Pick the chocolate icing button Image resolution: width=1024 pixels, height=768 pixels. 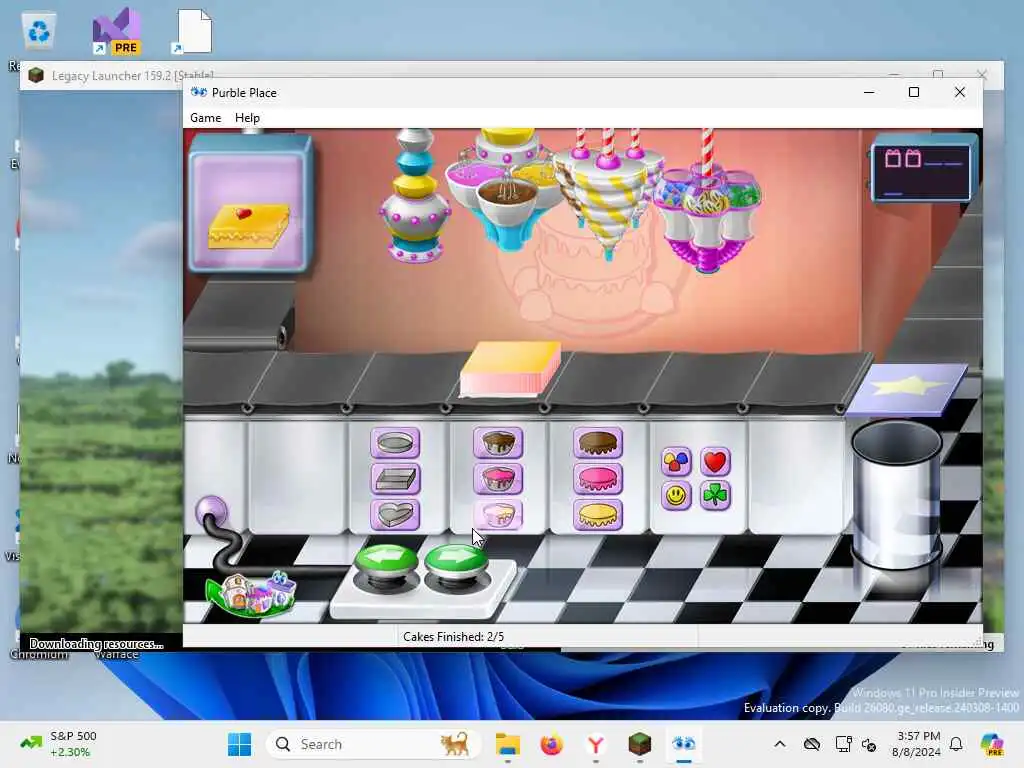598,443
